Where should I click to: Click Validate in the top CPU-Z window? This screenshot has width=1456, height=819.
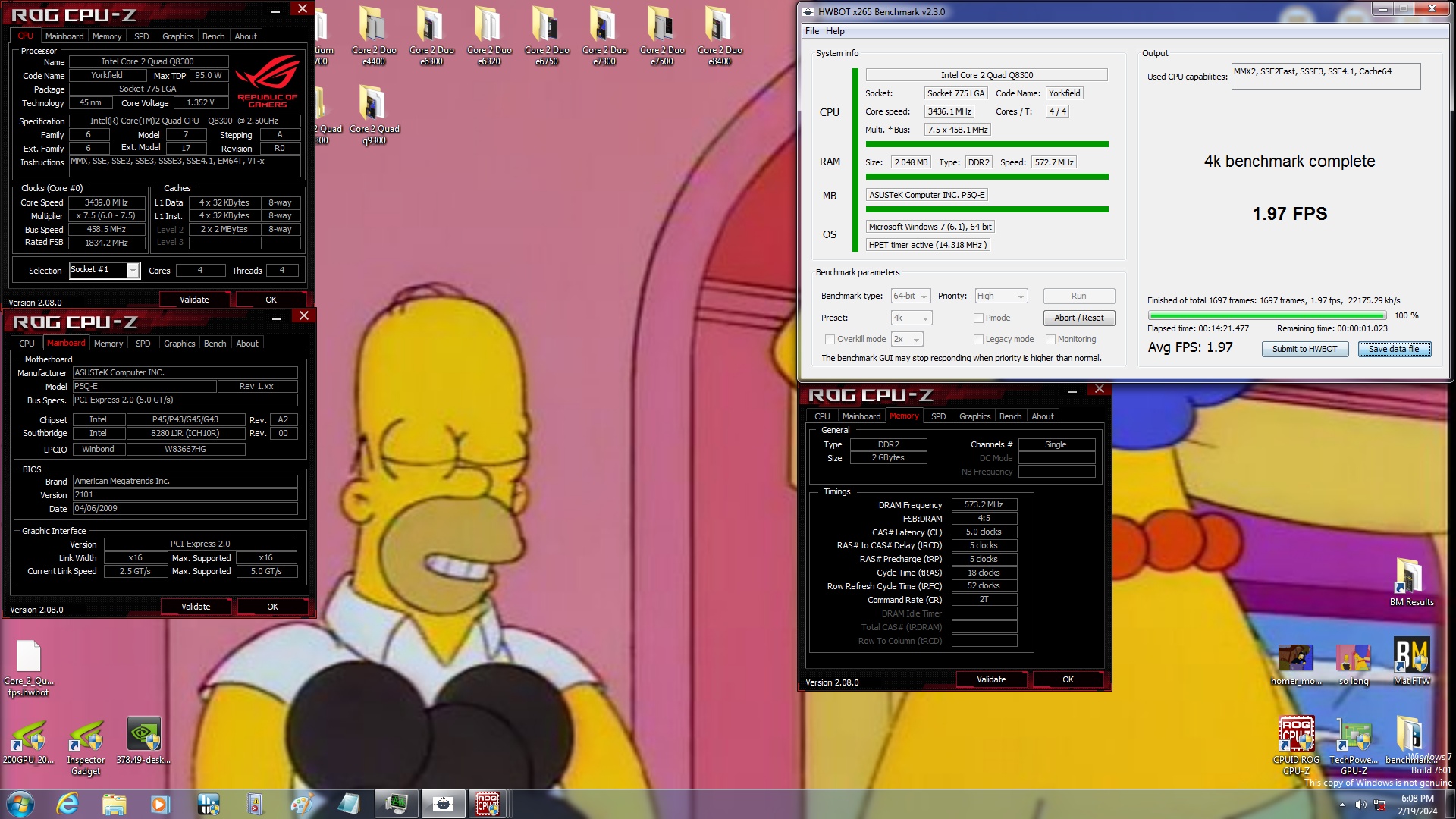tap(194, 300)
